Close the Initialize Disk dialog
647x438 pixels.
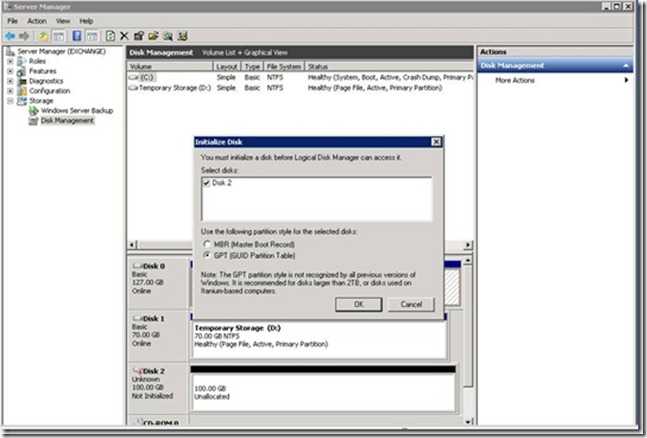coord(436,142)
